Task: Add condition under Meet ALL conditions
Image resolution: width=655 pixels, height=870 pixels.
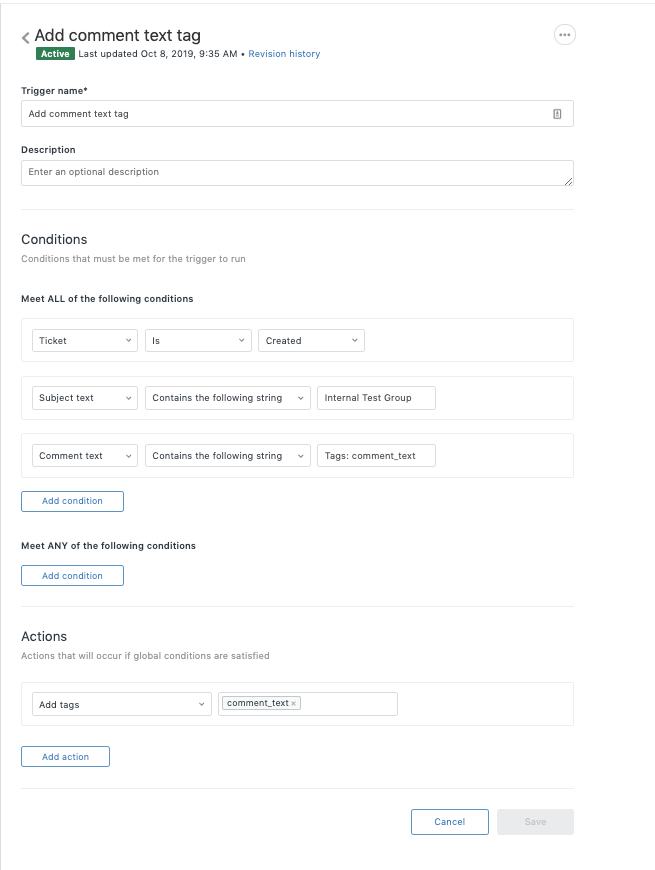Action: 72,501
